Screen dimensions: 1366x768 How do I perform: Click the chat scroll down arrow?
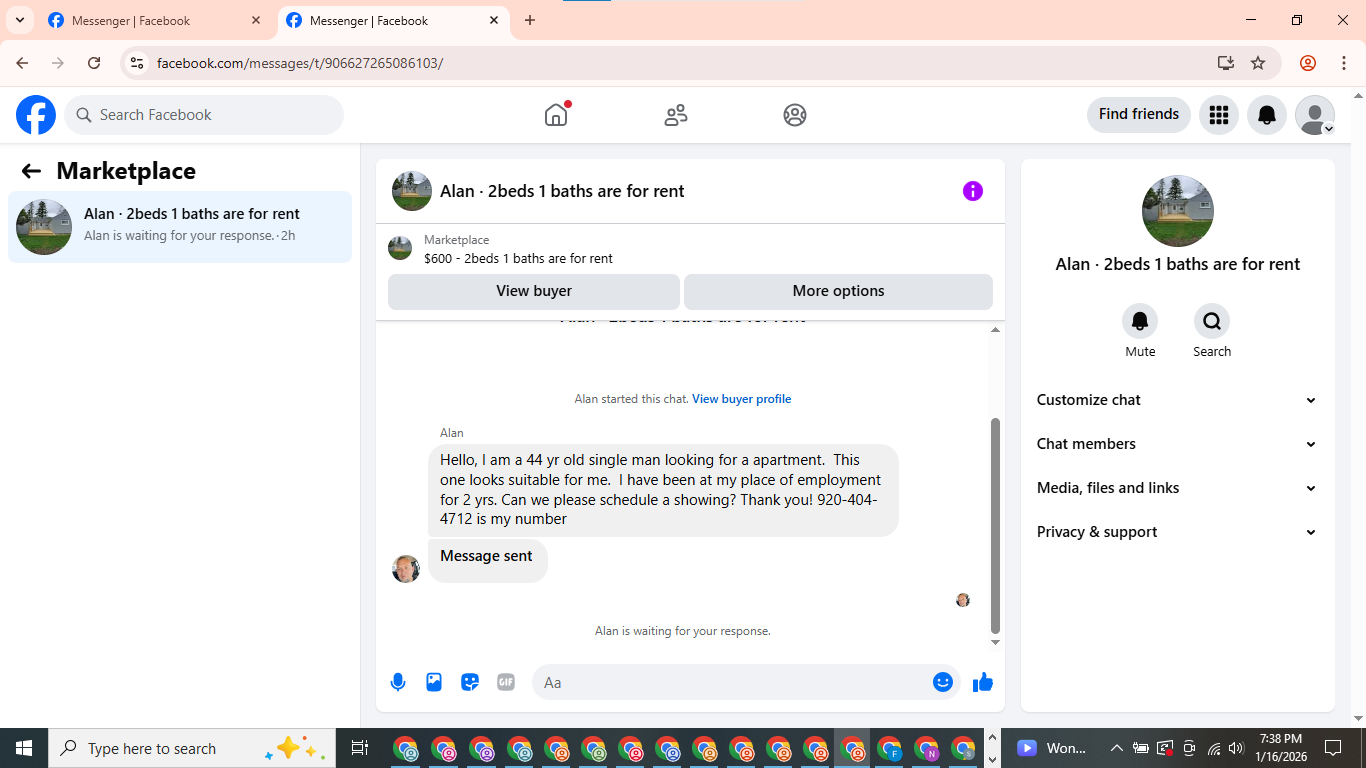pos(995,642)
